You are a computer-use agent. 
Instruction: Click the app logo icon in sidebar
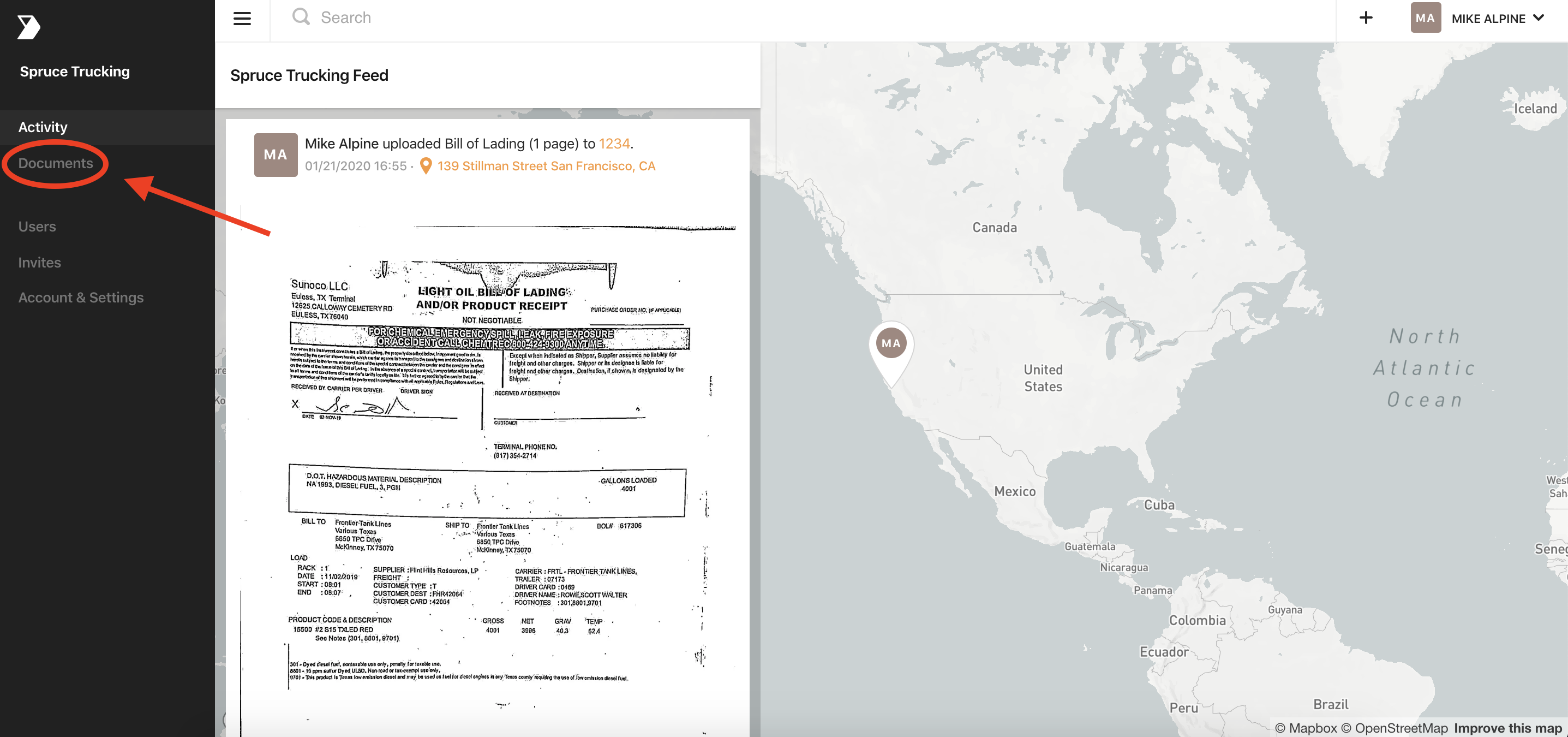click(x=28, y=27)
